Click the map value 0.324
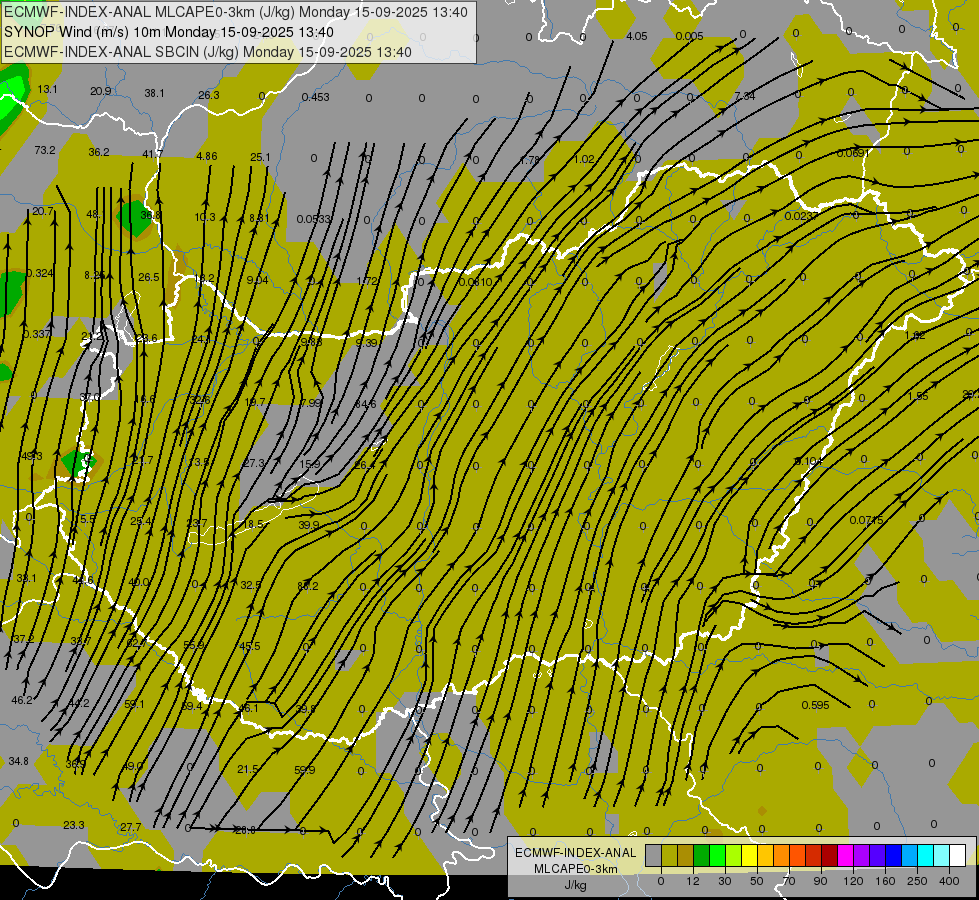Image resolution: width=979 pixels, height=900 pixels. pyautogui.click(x=40, y=273)
